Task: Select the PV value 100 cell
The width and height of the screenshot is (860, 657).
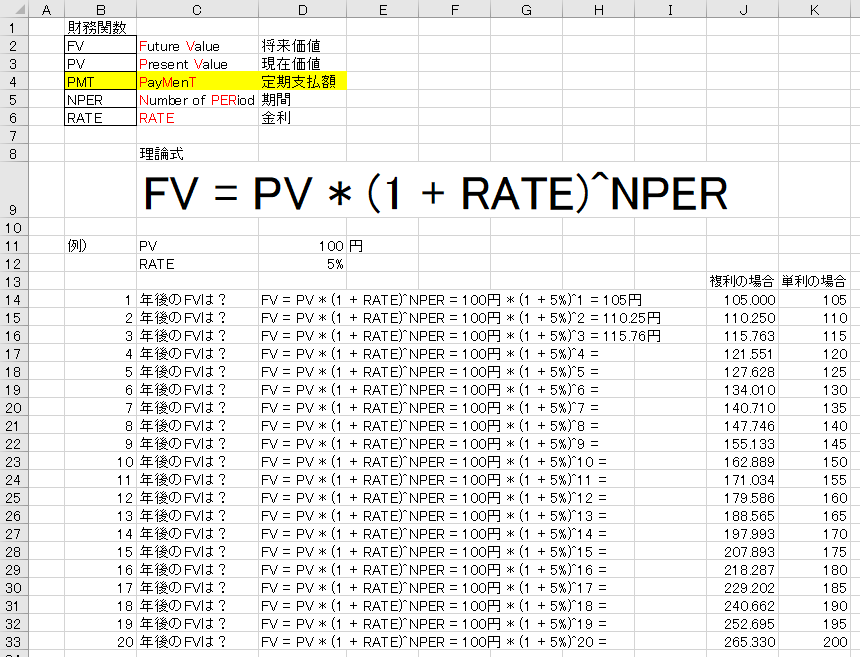Action: coord(302,246)
